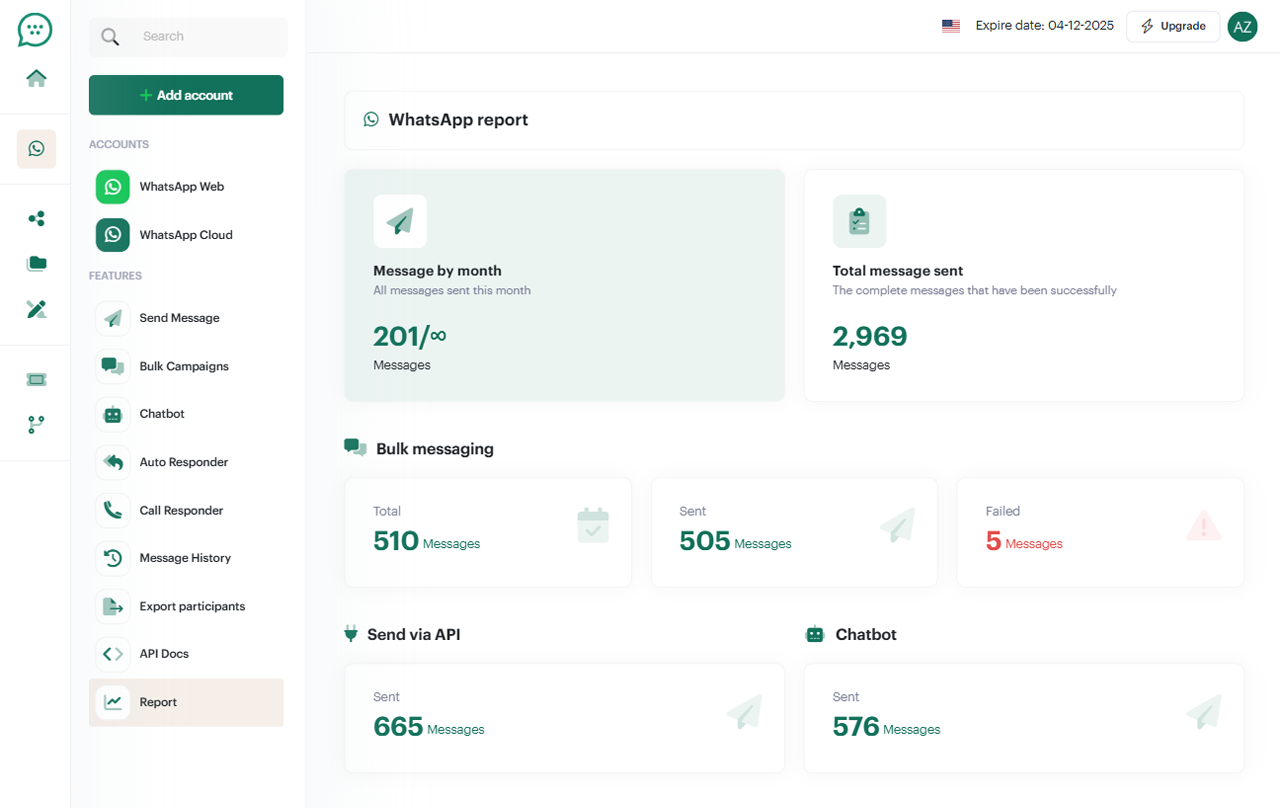Screen dimensions: 1280x808
Task: Open the folder icon in left rail
Action: pyautogui.click(x=36, y=264)
